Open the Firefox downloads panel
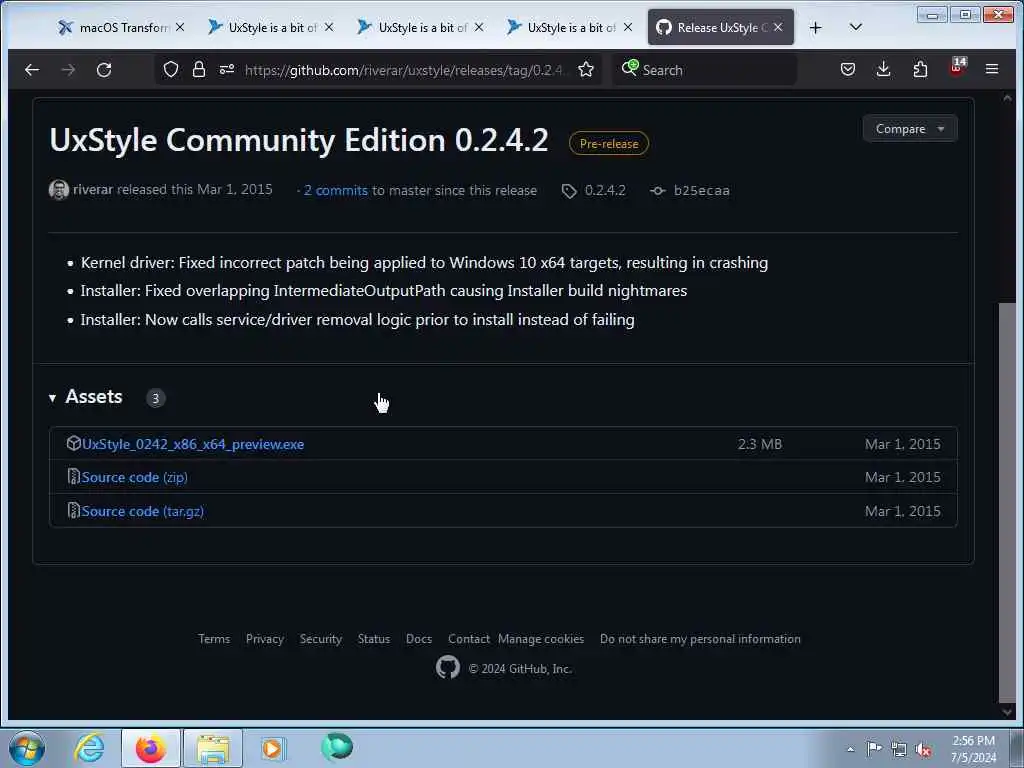 884,69
